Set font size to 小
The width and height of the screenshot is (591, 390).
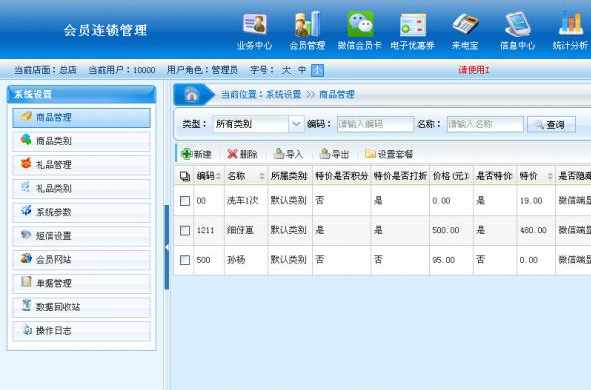pyautogui.click(x=317, y=70)
